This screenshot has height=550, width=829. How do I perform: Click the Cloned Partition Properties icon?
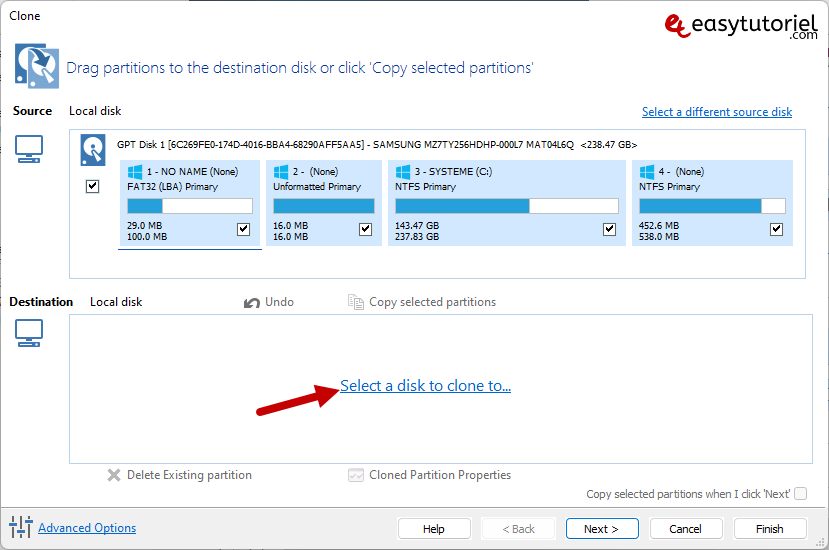click(x=356, y=475)
